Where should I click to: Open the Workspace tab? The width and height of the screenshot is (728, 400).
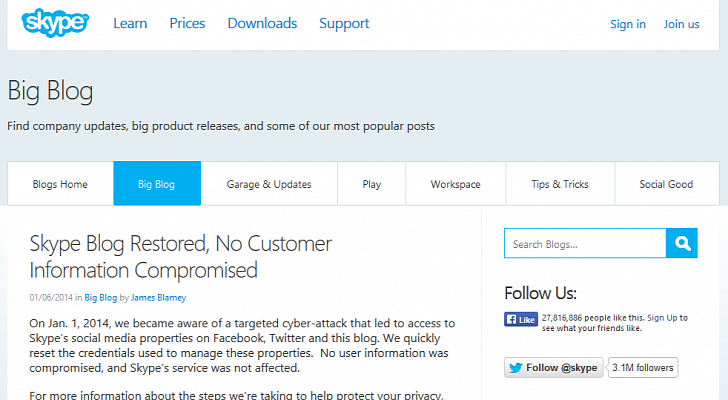455,184
